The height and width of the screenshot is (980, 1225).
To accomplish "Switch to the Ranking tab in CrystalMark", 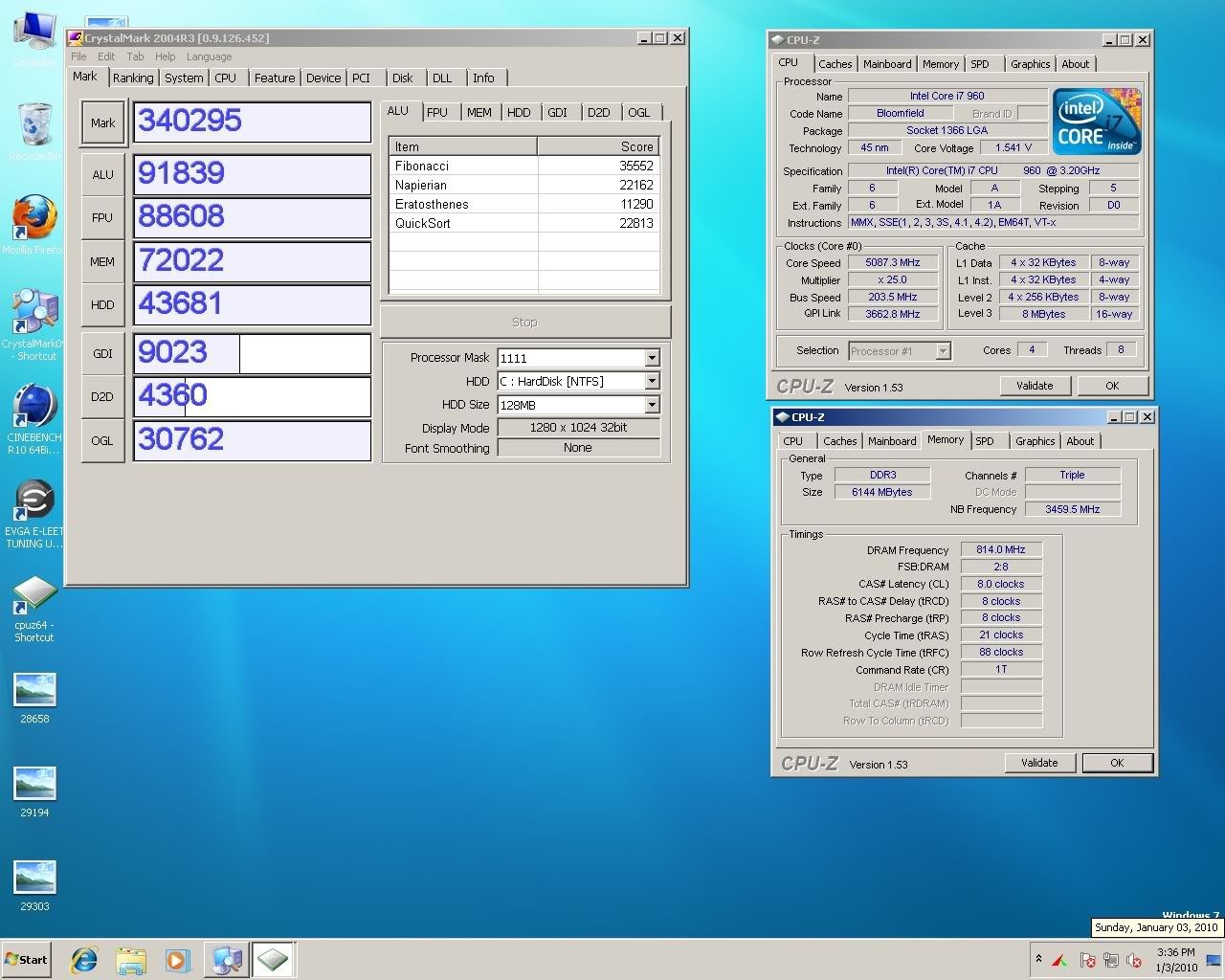I will coord(133,78).
